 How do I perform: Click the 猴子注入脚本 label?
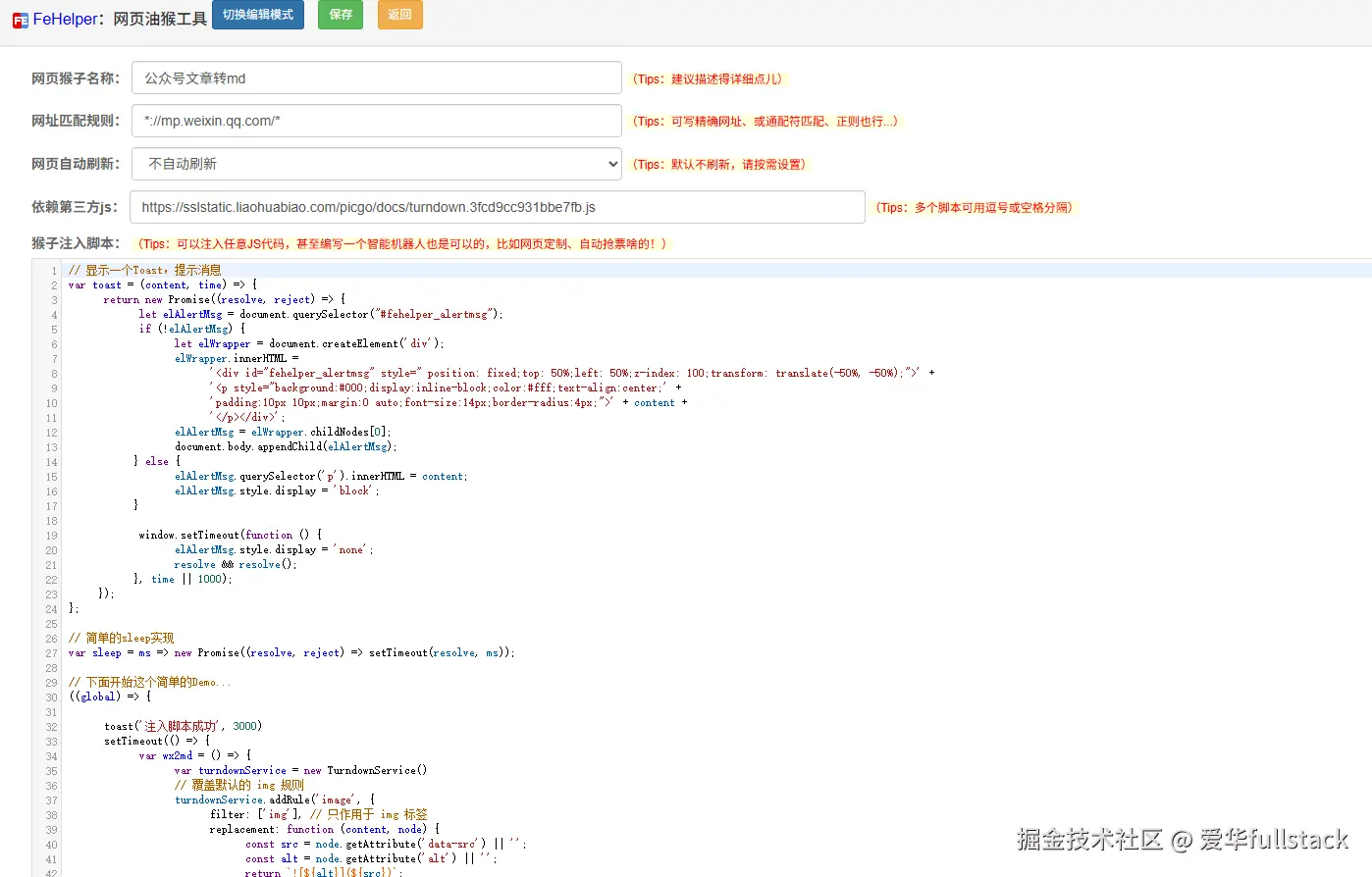tap(76, 243)
